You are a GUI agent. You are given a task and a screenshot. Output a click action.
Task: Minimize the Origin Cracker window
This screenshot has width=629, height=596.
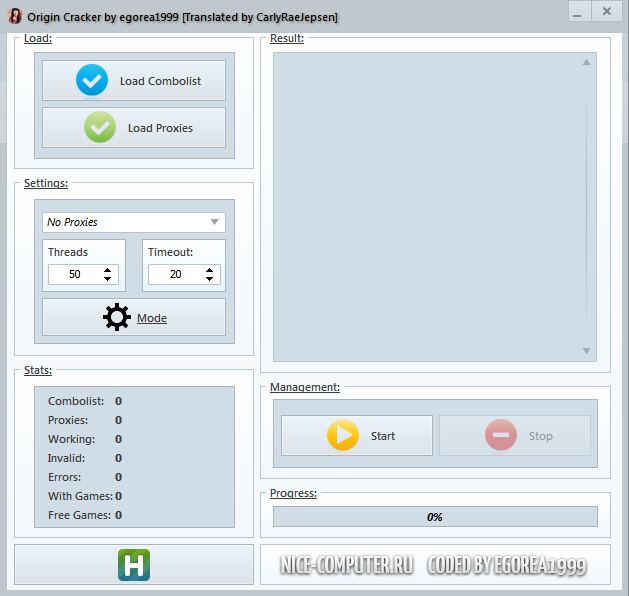coord(579,11)
